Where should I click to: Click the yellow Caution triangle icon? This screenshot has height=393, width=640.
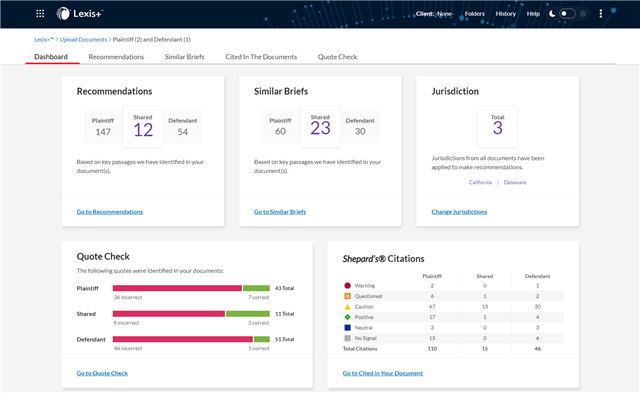tap(347, 307)
